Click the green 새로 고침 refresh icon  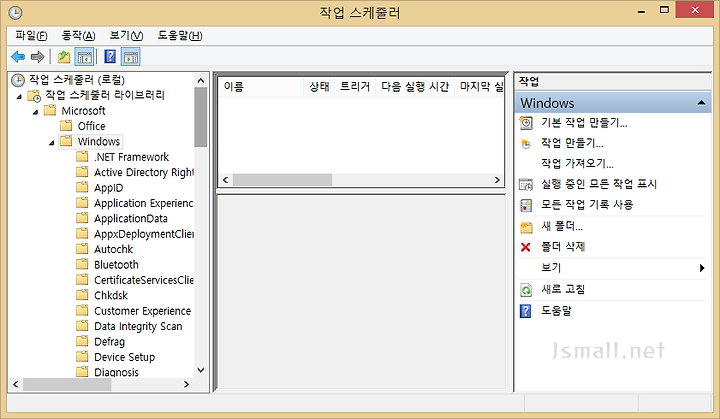tap(526, 290)
